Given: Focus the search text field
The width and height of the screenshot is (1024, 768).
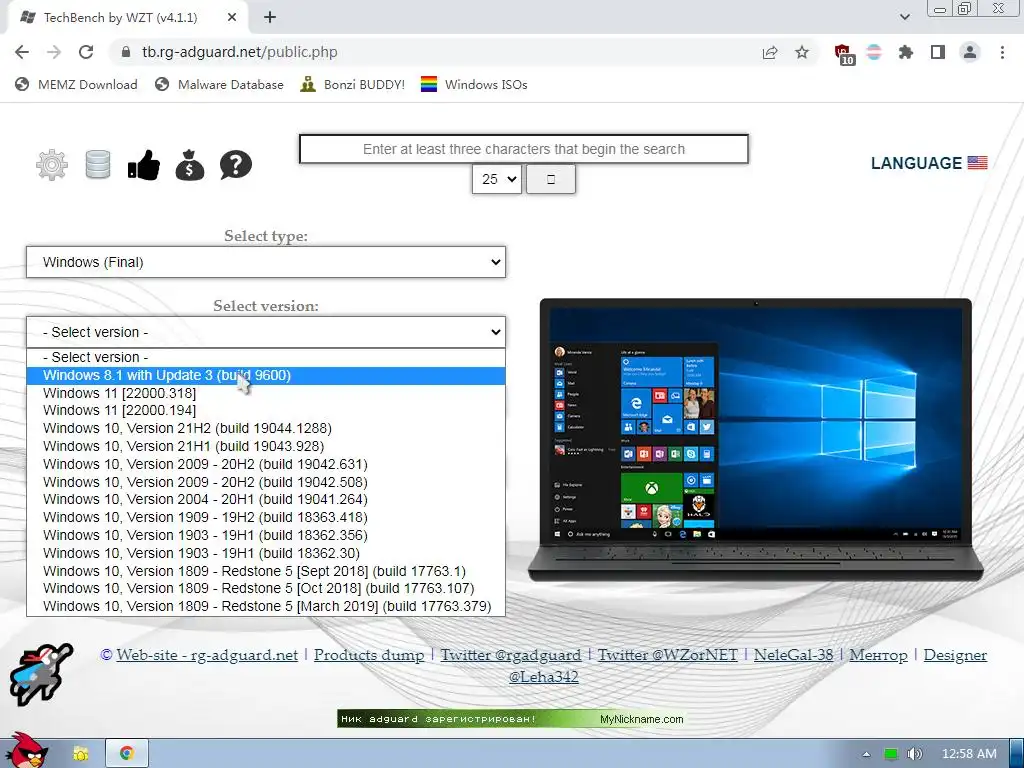Looking at the screenshot, I should 524,149.
